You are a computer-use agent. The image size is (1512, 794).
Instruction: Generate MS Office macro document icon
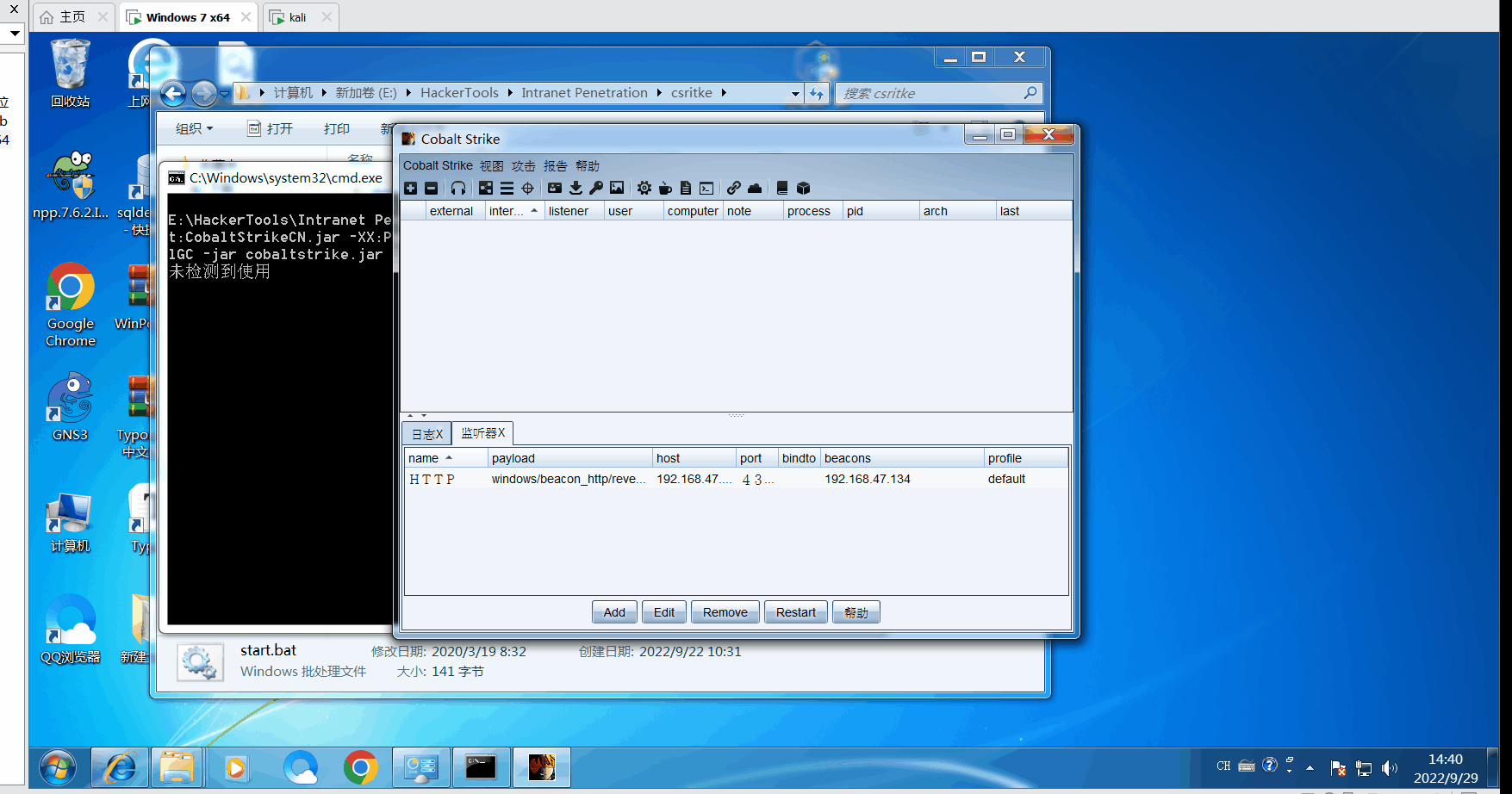click(686, 188)
